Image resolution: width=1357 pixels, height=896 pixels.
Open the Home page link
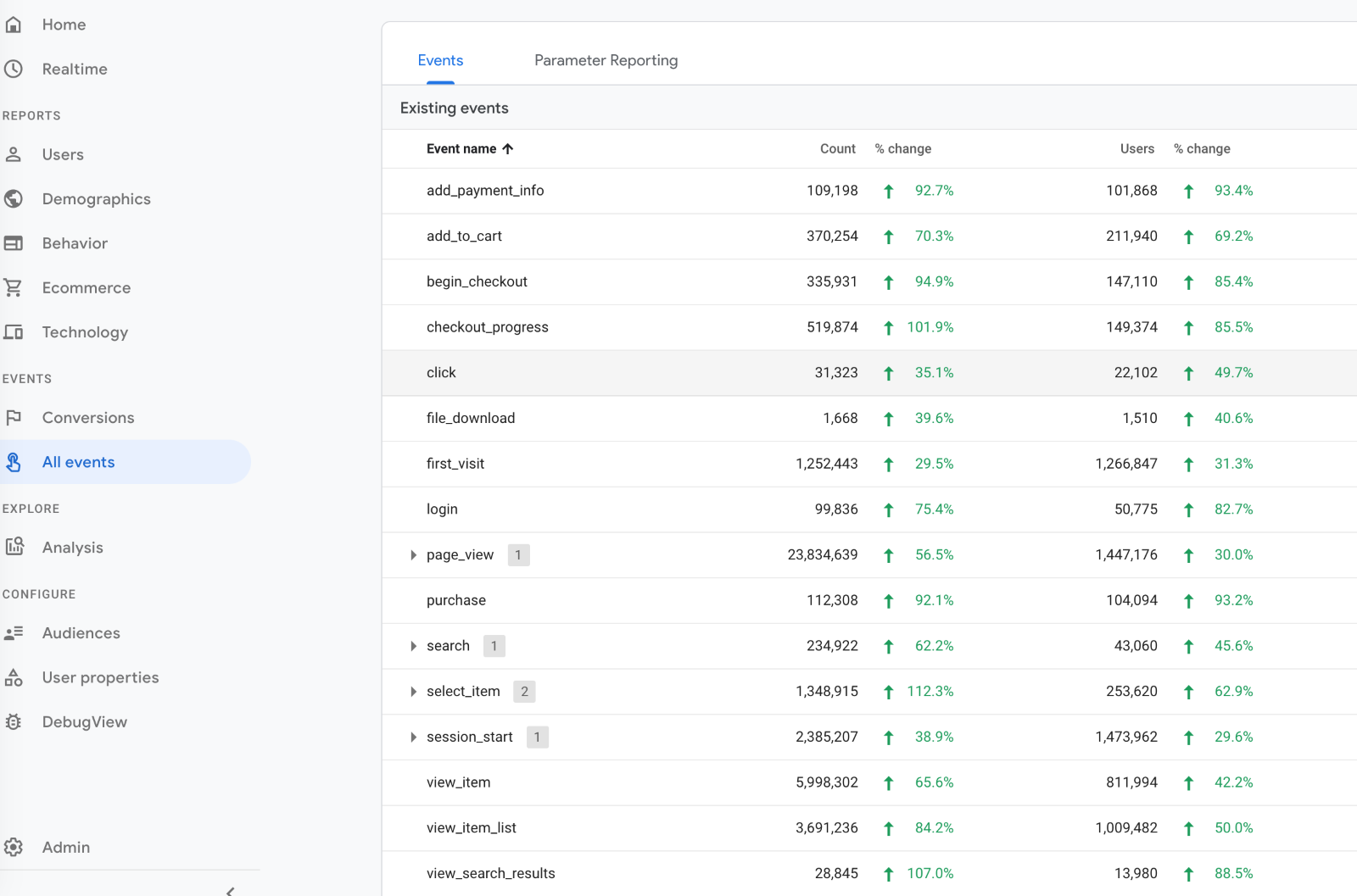pos(64,25)
